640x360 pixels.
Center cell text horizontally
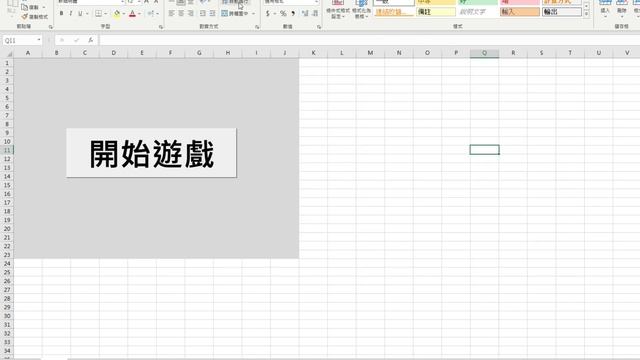click(181, 13)
